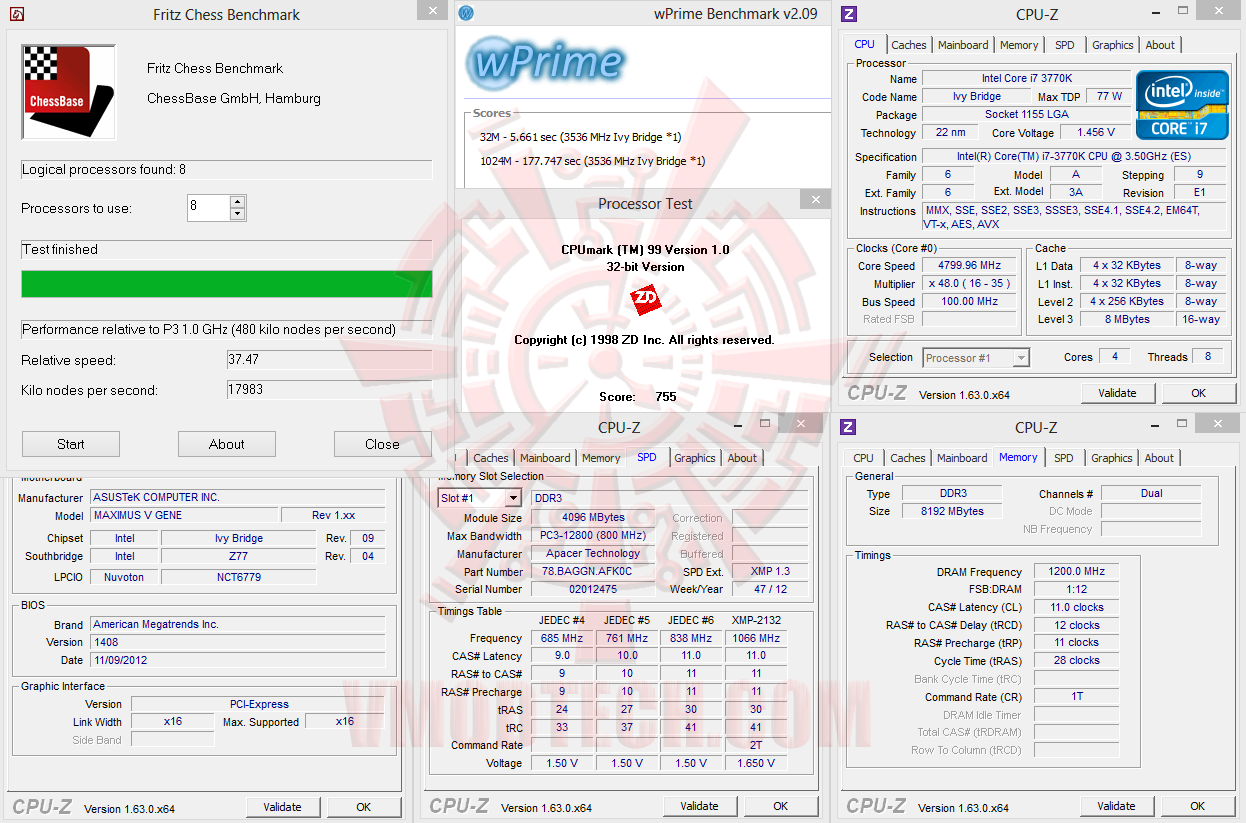The height and width of the screenshot is (823, 1246).
Task: Click the 1024M wPrime score line
Action: (x=592, y=161)
